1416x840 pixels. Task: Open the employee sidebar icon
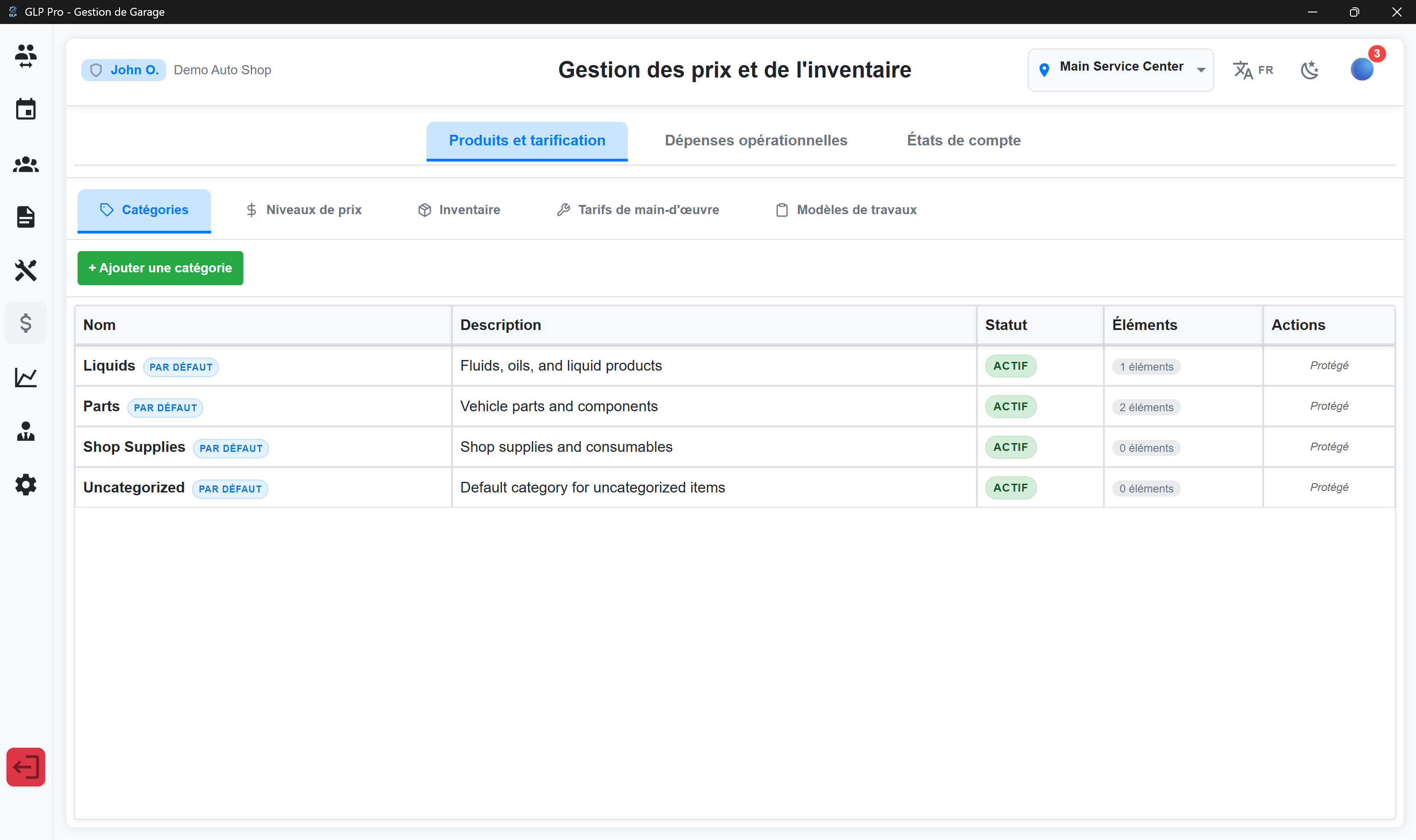25,431
